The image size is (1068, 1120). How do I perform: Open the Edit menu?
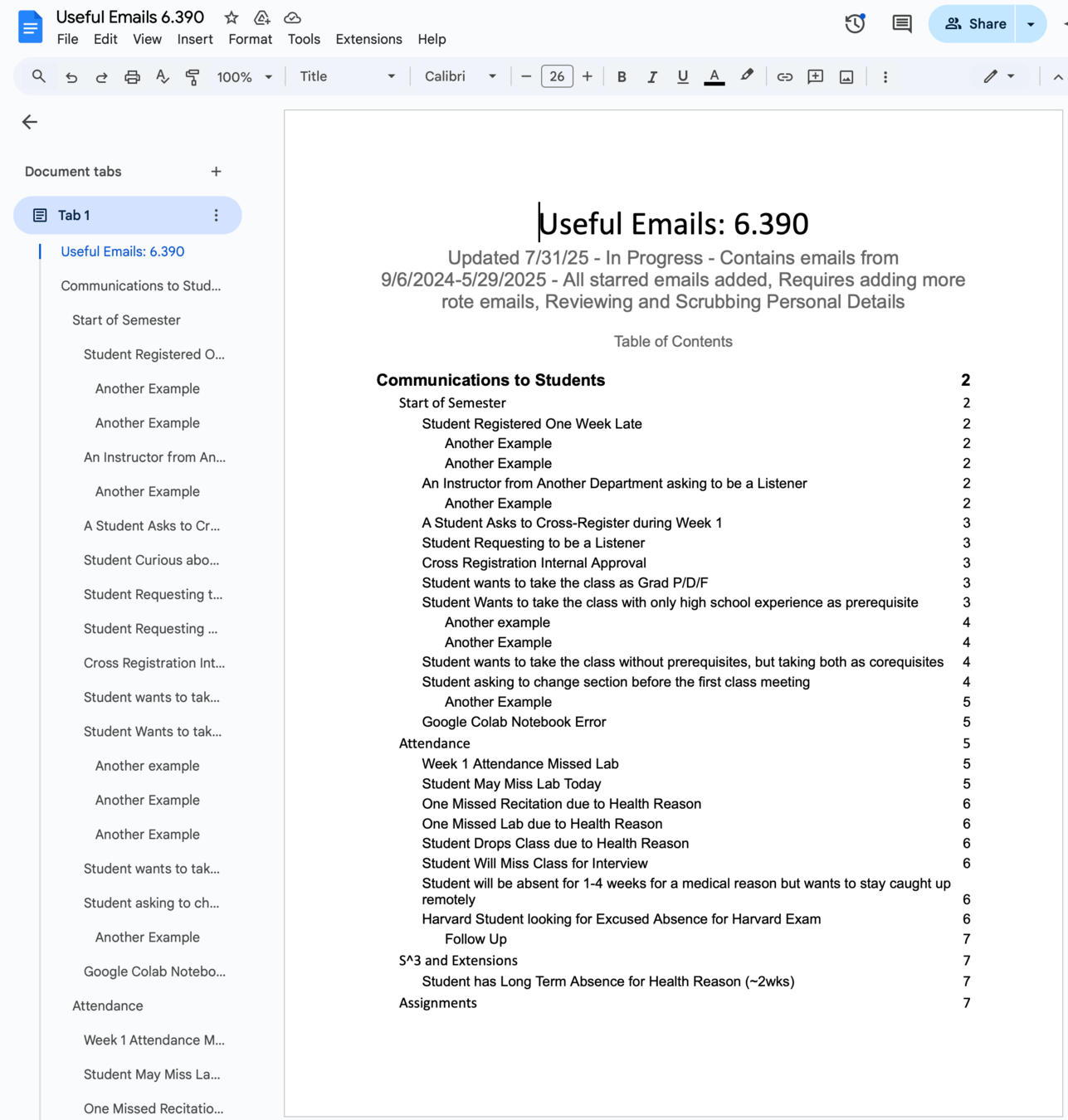[105, 39]
